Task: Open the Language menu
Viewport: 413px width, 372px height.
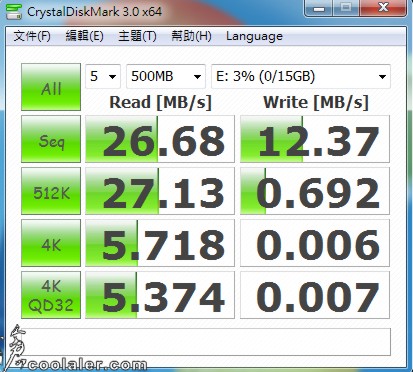Action: click(254, 36)
